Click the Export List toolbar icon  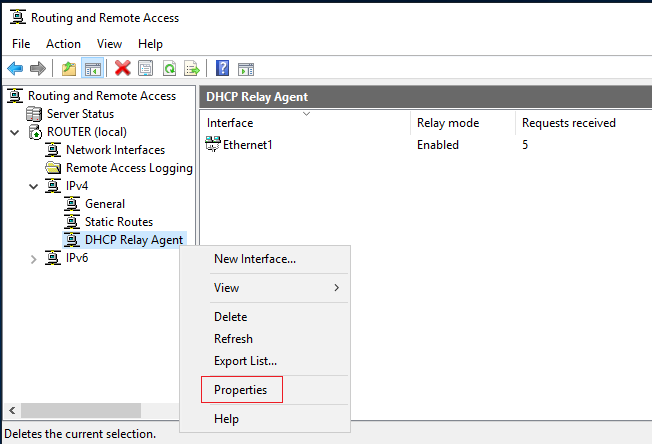[x=192, y=68]
